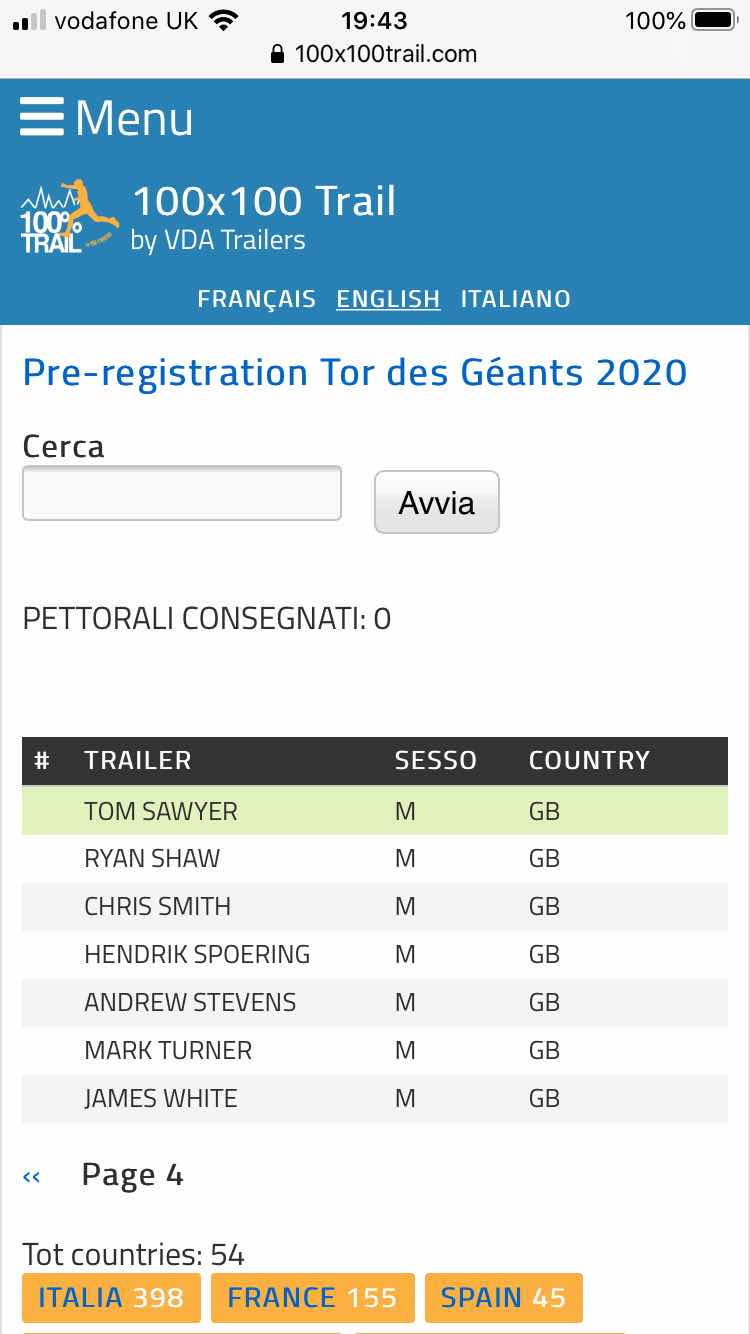The width and height of the screenshot is (750, 1334).
Task: Tap the 100x100trail.com address bar
Action: point(375,54)
